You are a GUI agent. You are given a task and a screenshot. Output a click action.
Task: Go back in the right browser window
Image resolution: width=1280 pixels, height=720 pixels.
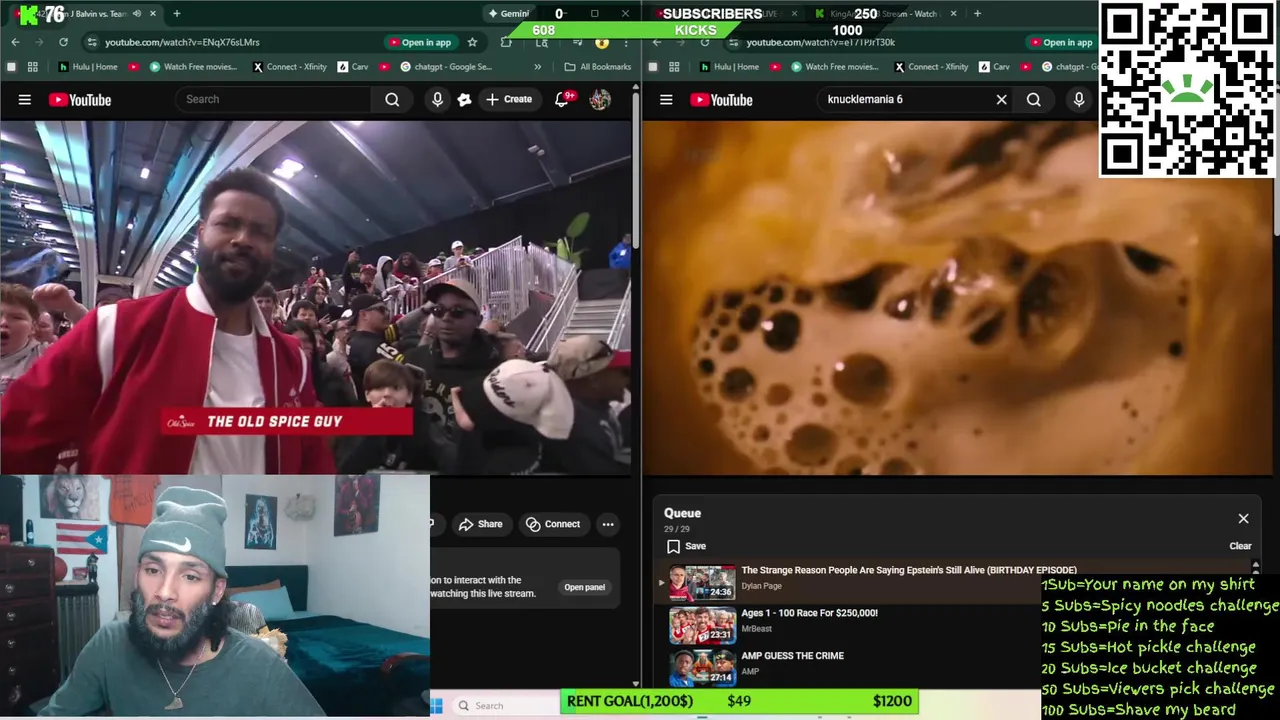click(657, 42)
